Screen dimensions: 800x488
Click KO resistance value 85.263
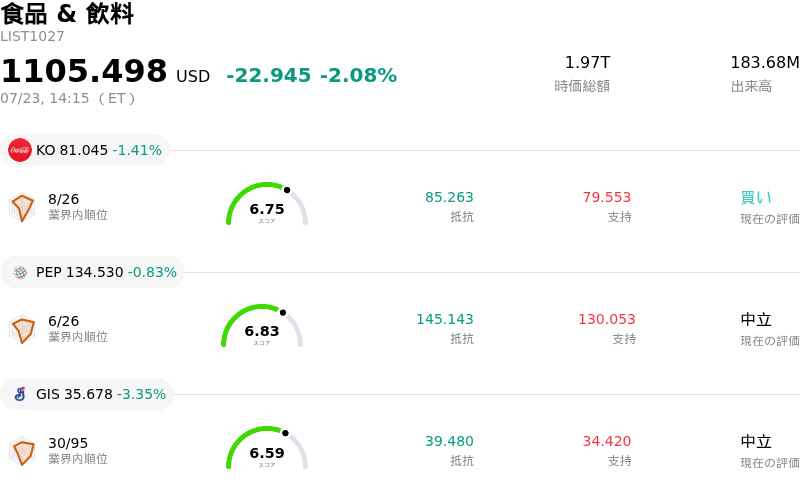[x=449, y=197]
